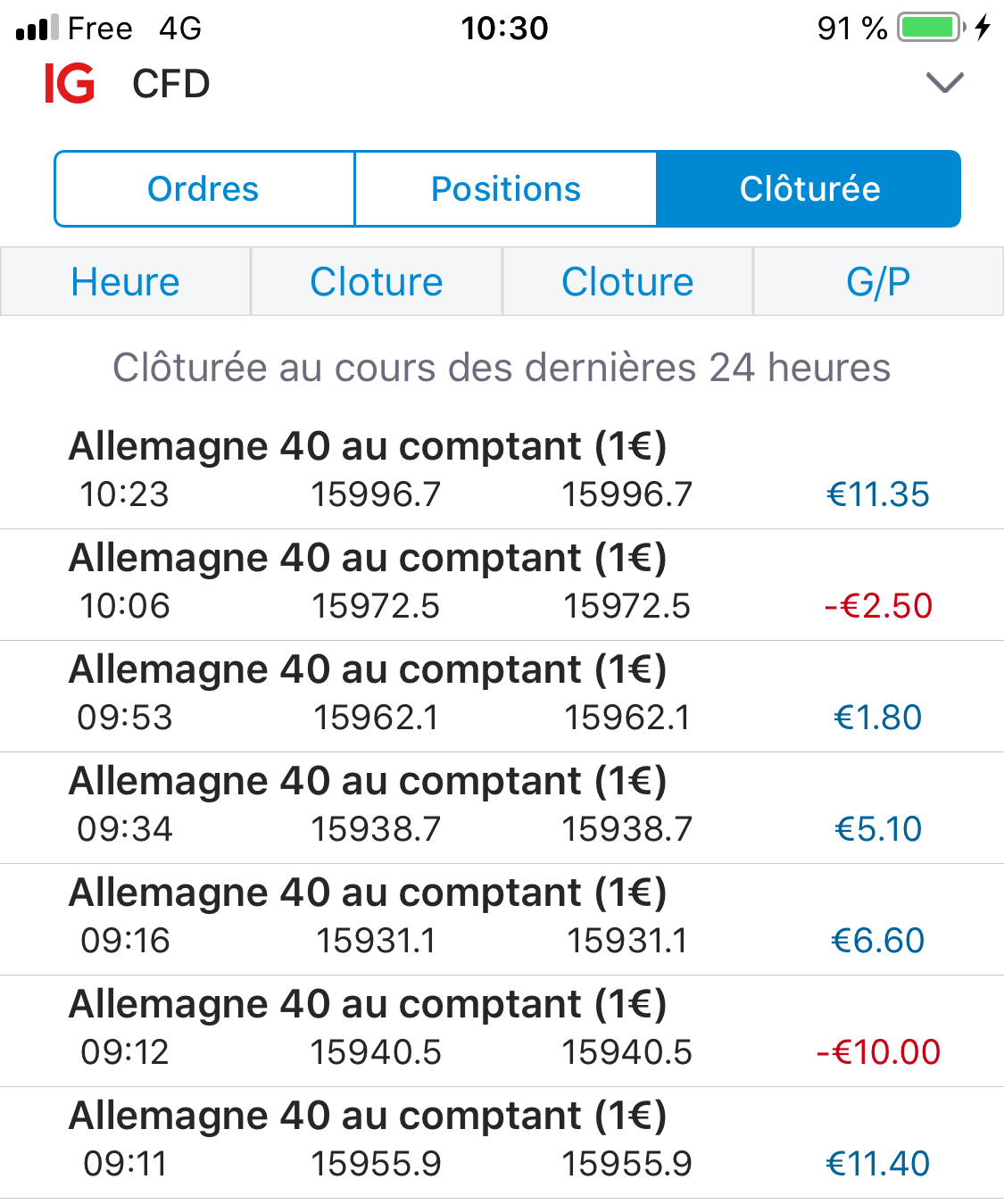Screen dimensions: 1004x1204
Task: Switch to the Positions tab
Action: [x=505, y=189]
